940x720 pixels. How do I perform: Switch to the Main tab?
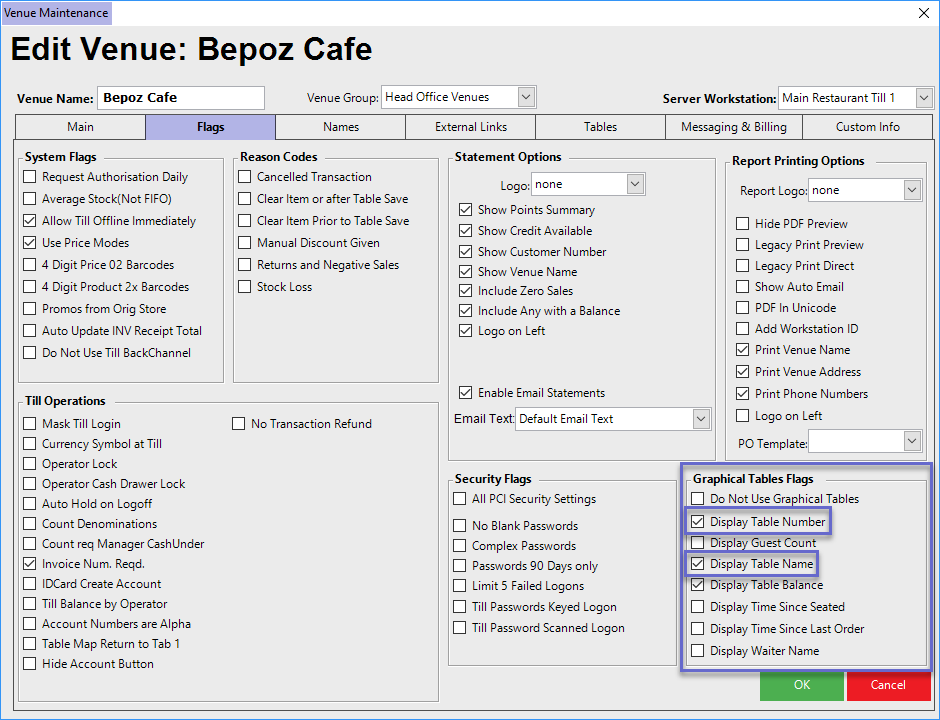[x=80, y=127]
